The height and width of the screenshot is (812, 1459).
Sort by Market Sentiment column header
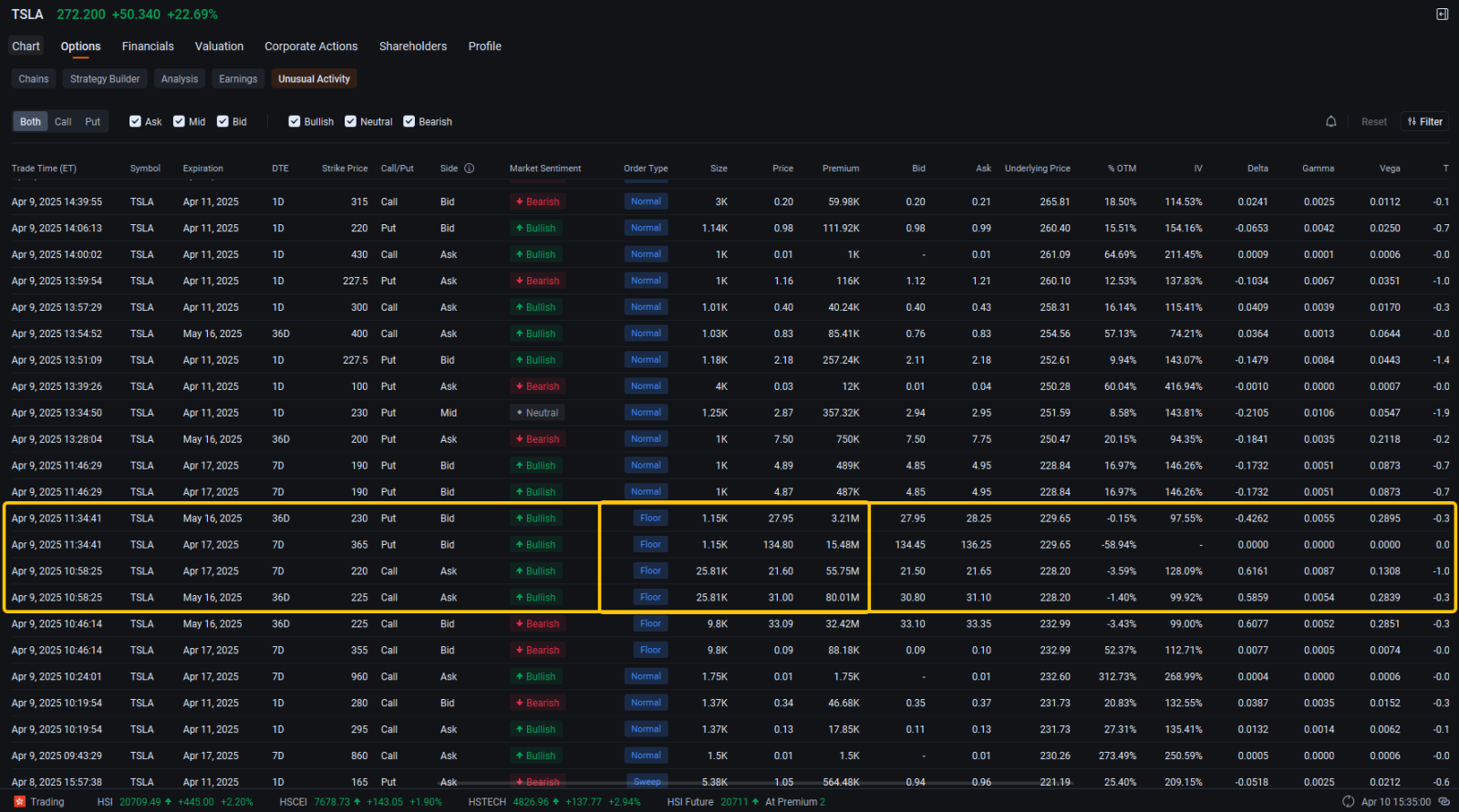[x=545, y=169]
